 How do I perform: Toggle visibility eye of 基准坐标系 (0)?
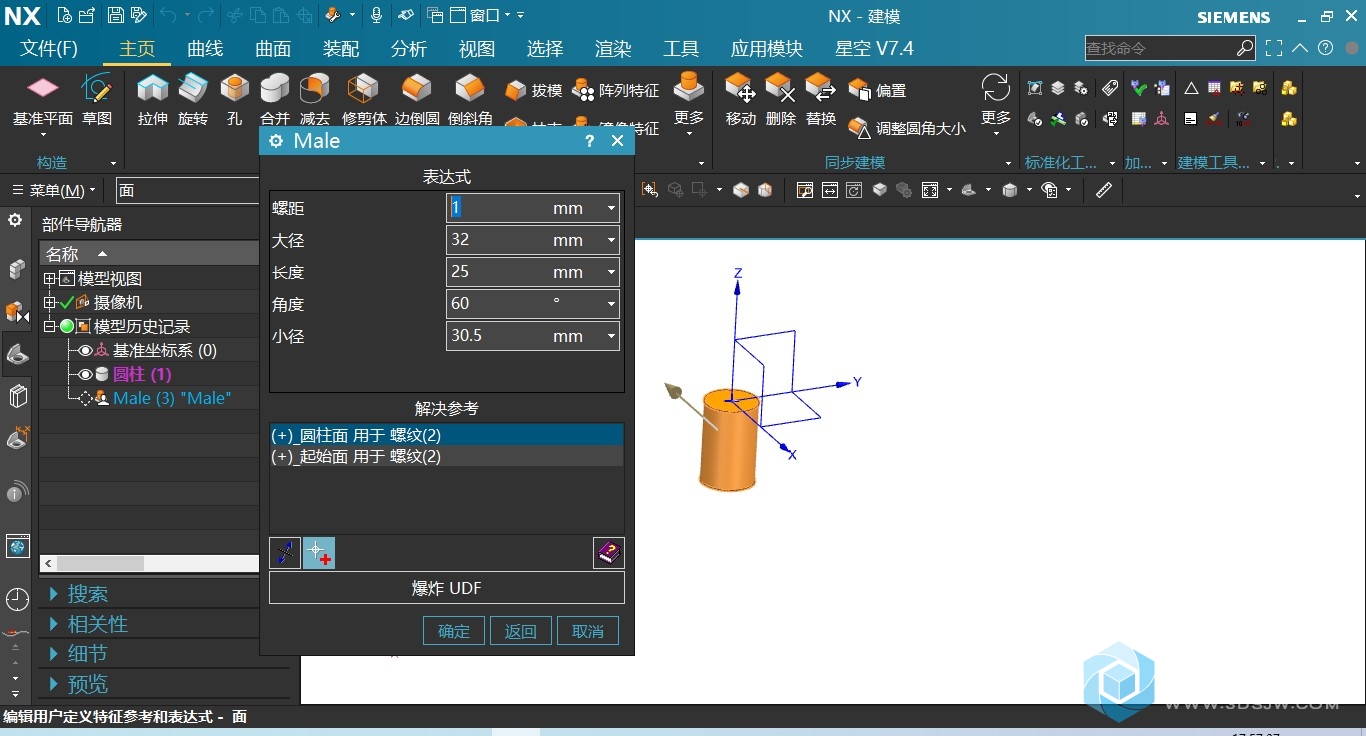[85, 350]
